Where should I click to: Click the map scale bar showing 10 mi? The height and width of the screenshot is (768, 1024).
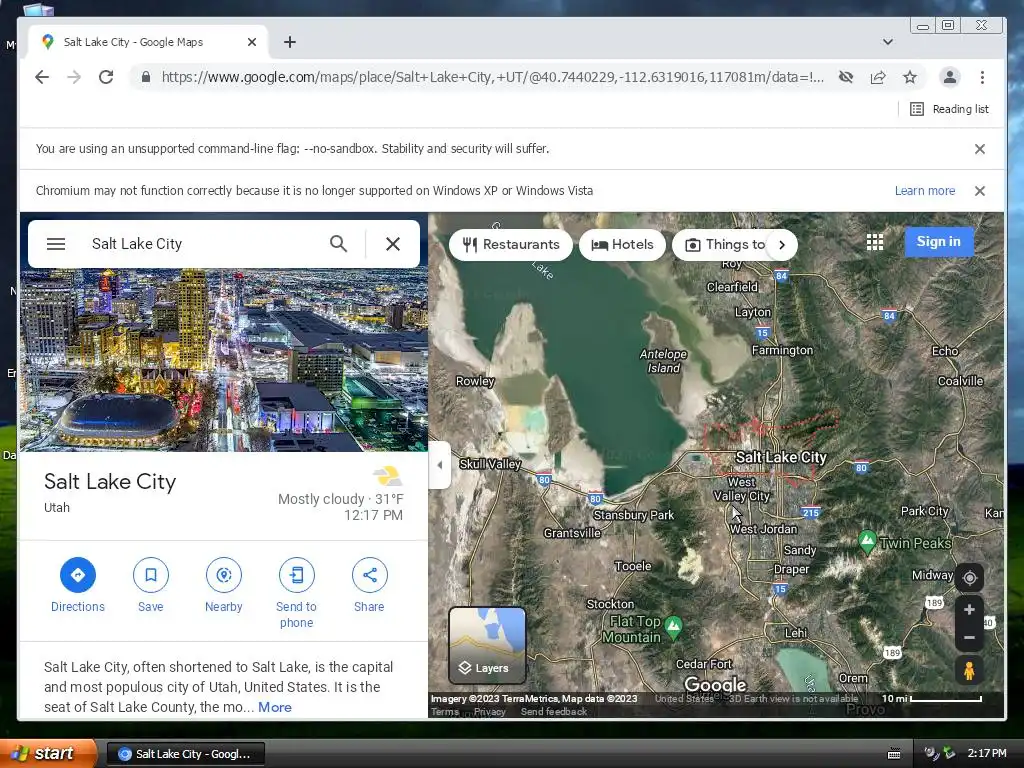point(932,699)
